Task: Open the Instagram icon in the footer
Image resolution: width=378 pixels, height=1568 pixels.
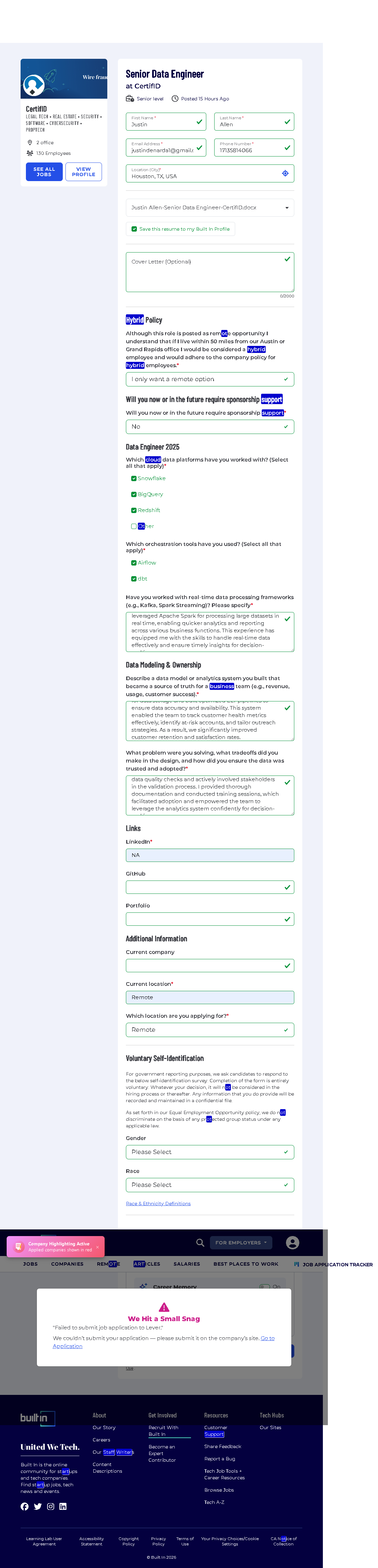Action: coord(50,1507)
